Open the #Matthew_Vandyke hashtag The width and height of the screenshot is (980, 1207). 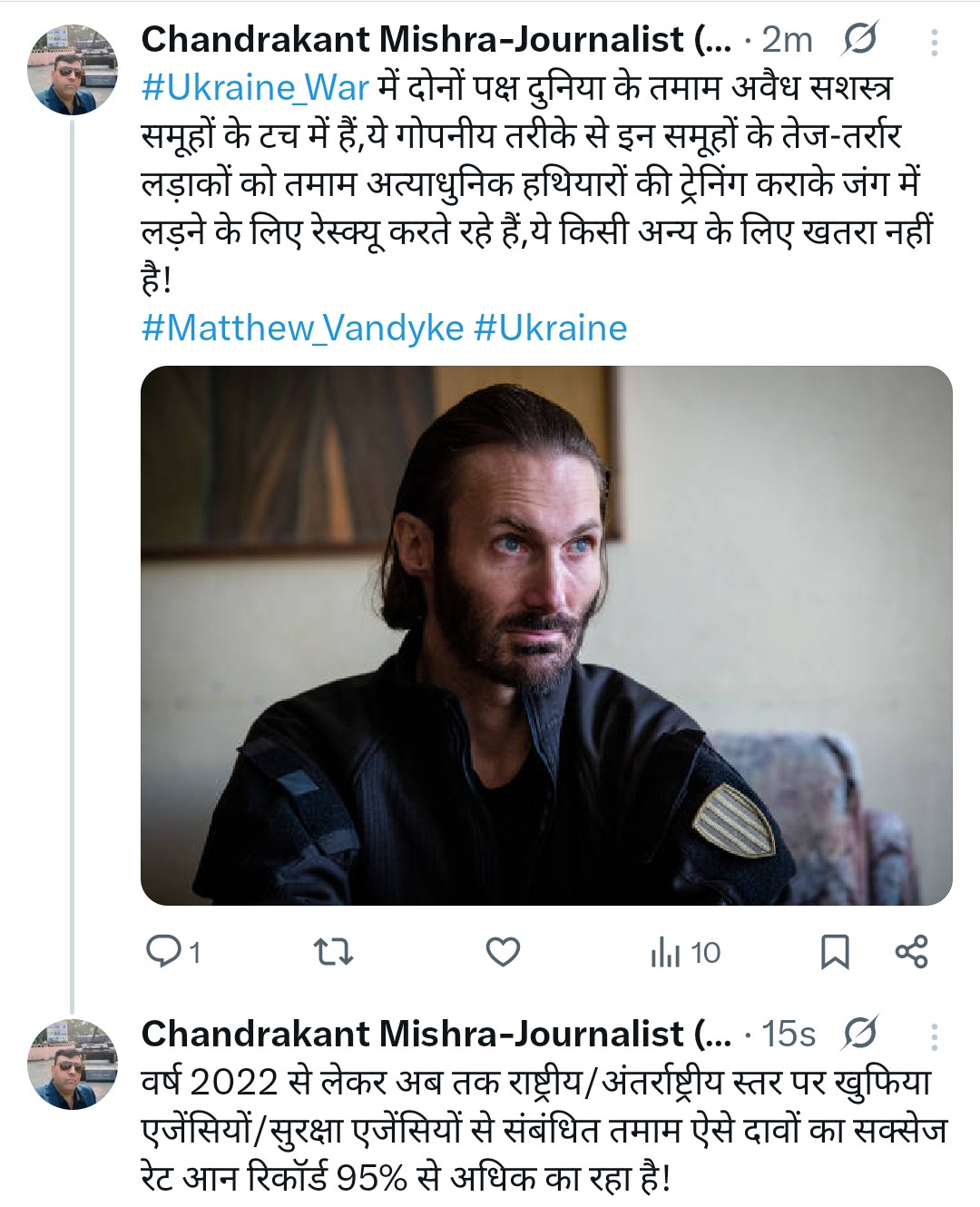point(302,328)
